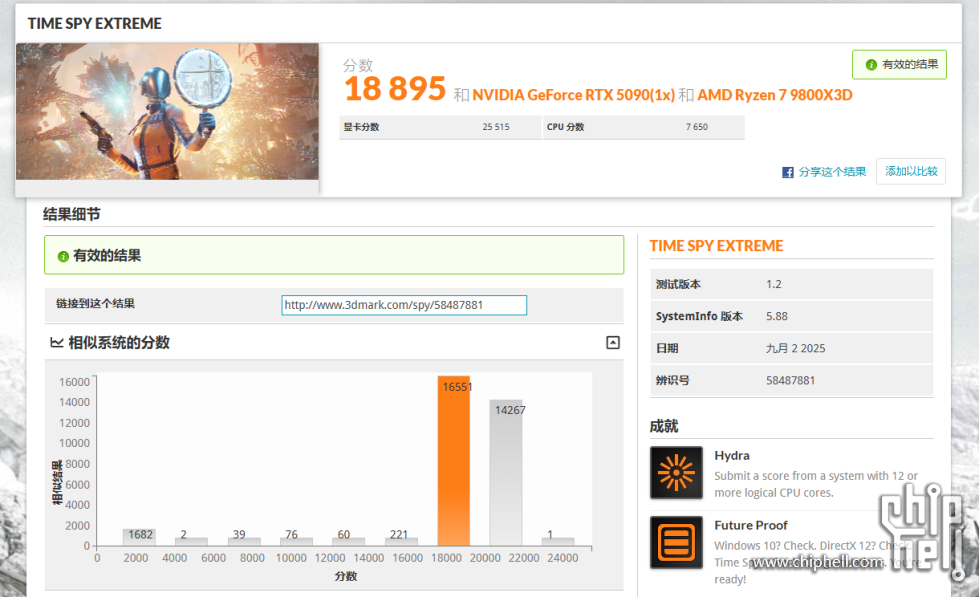Viewport: 979px width, 597px height.
Task: Click the CPU 分数 value 7 650
Action: pos(697,127)
